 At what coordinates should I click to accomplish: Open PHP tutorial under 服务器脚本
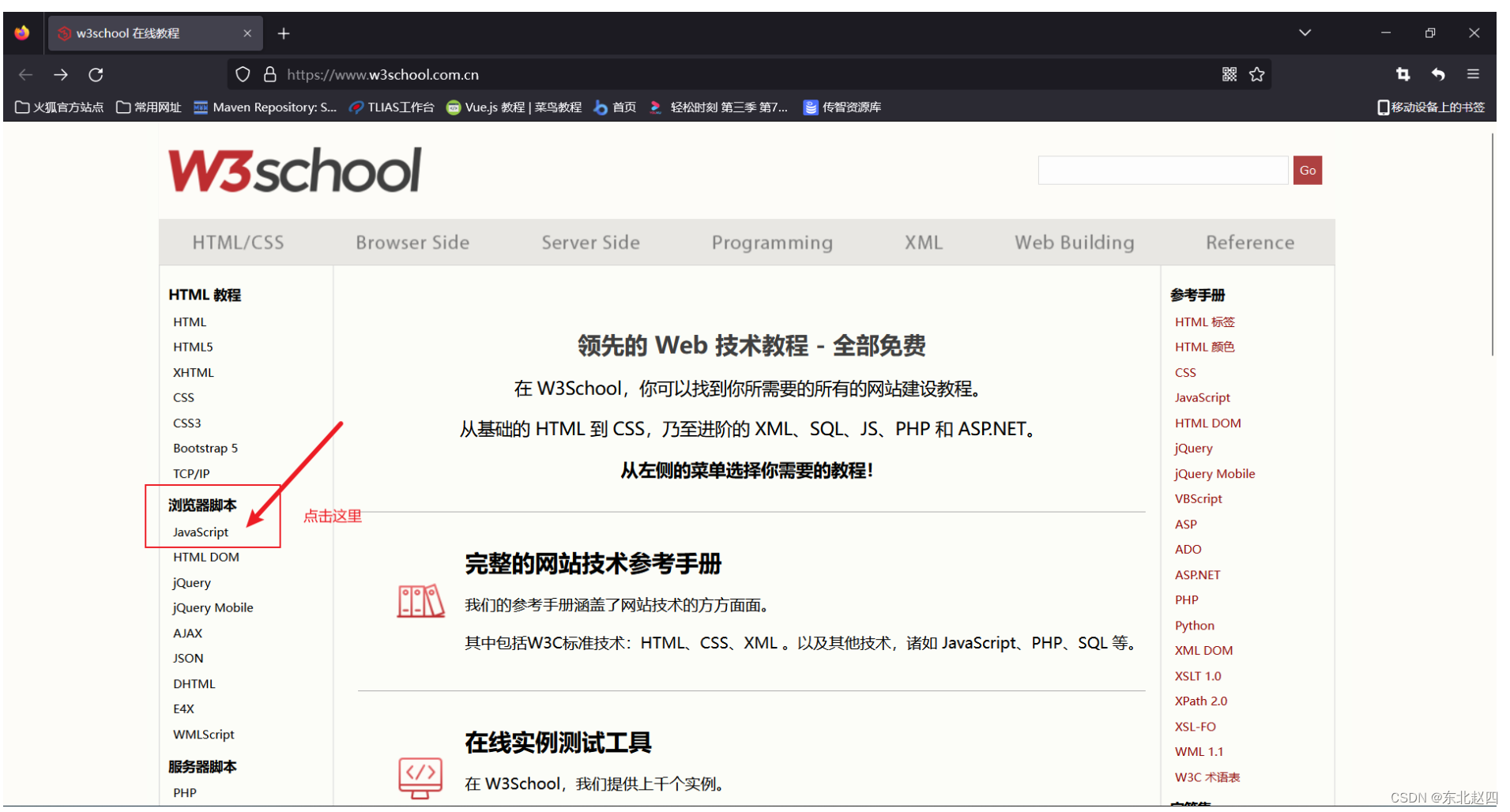(x=185, y=792)
